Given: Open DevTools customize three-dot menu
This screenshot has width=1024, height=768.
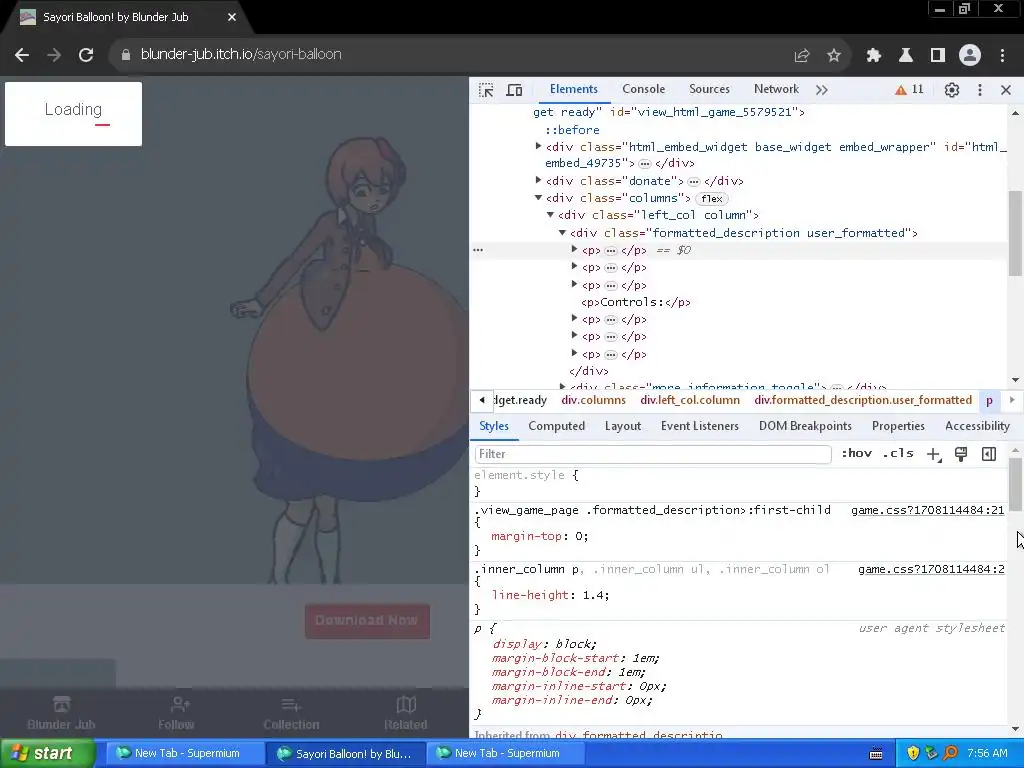Looking at the screenshot, I should pyautogui.click(x=980, y=90).
